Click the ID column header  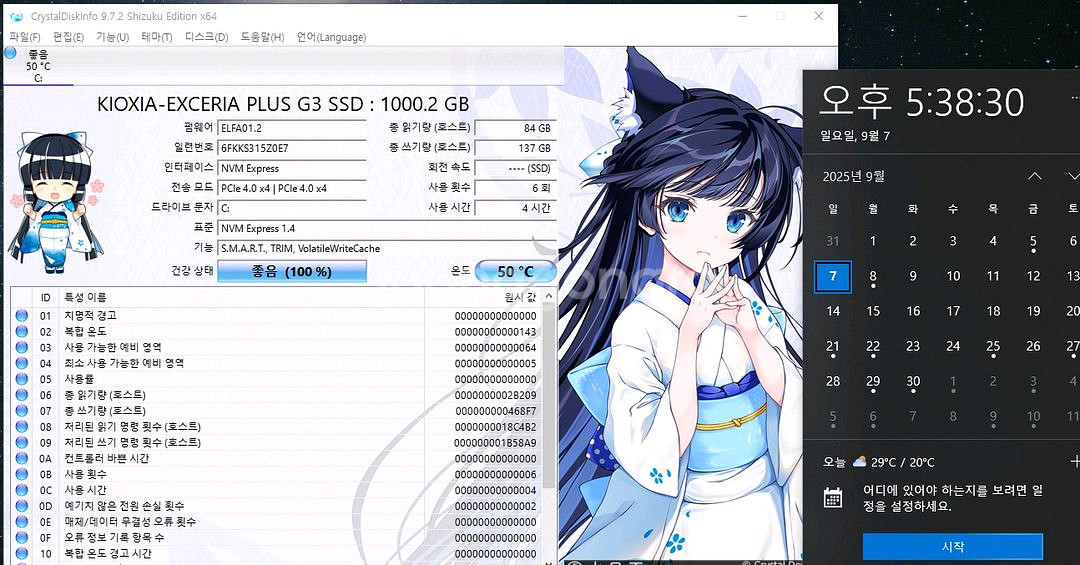point(45,298)
